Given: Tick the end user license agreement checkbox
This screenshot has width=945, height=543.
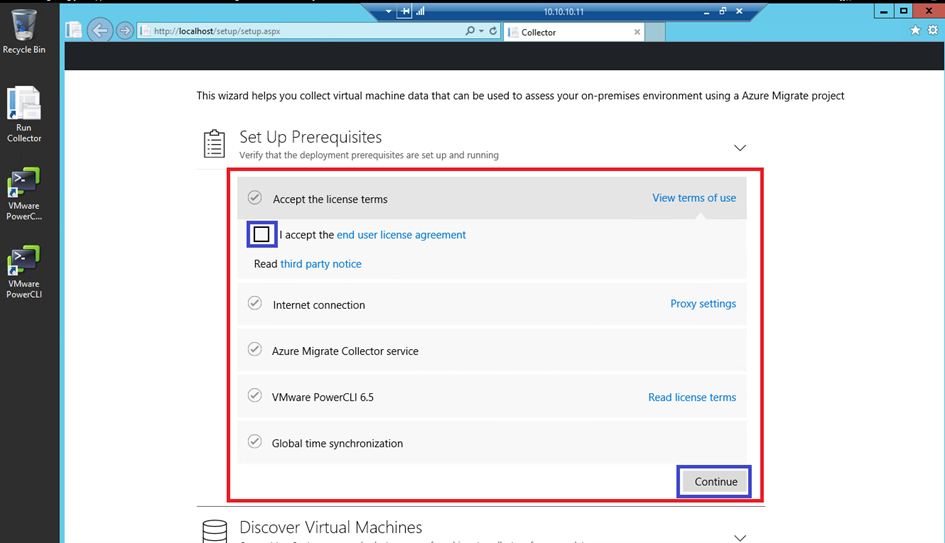Looking at the screenshot, I should 262,234.
